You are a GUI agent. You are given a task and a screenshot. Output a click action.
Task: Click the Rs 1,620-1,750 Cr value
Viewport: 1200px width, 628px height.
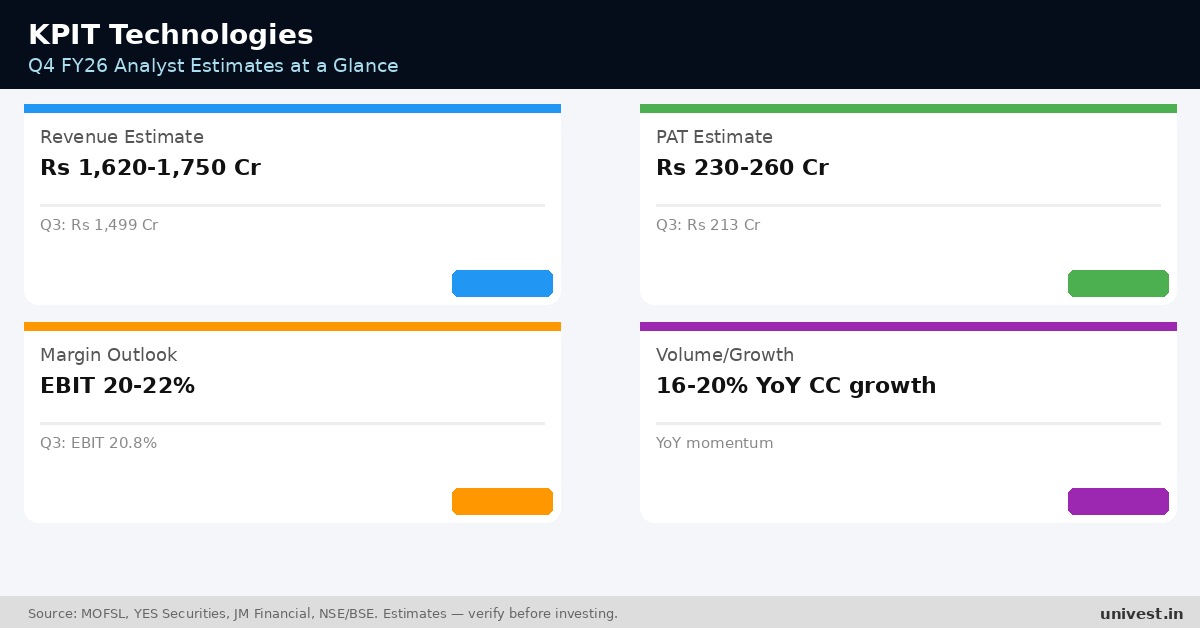pos(150,168)
